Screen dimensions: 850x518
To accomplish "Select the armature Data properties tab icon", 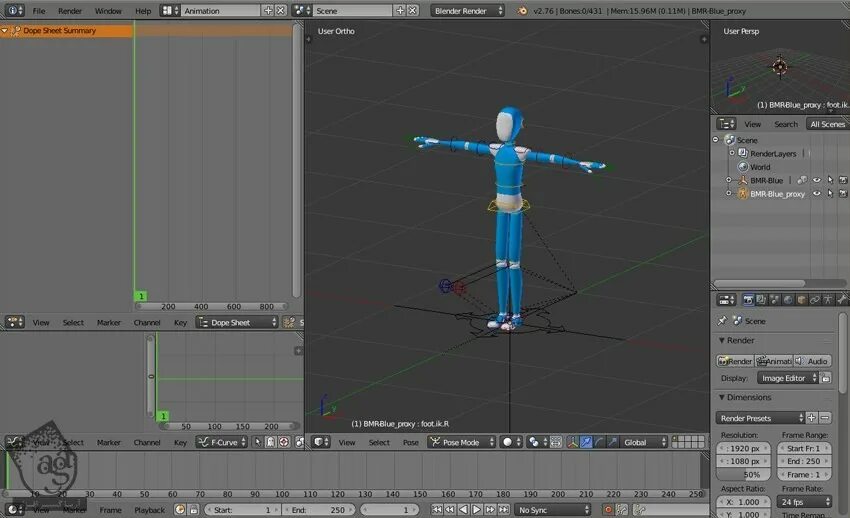I will coord(828,300).
